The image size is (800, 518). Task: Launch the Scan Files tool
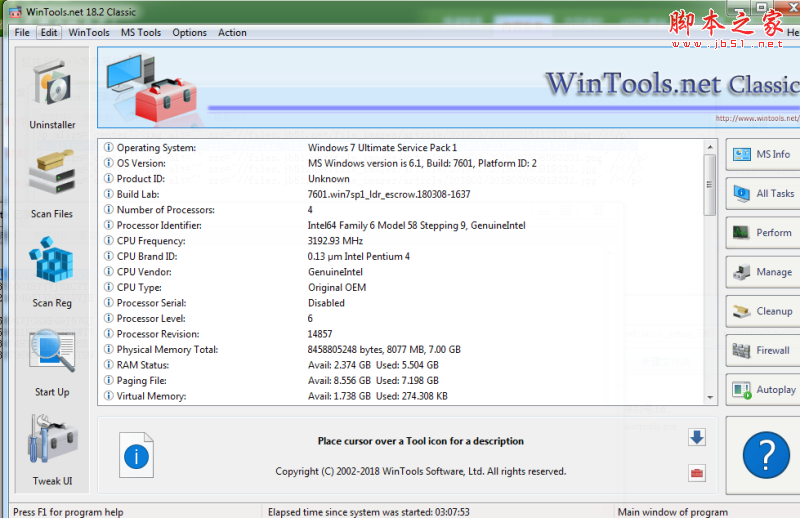pos(52,184)
